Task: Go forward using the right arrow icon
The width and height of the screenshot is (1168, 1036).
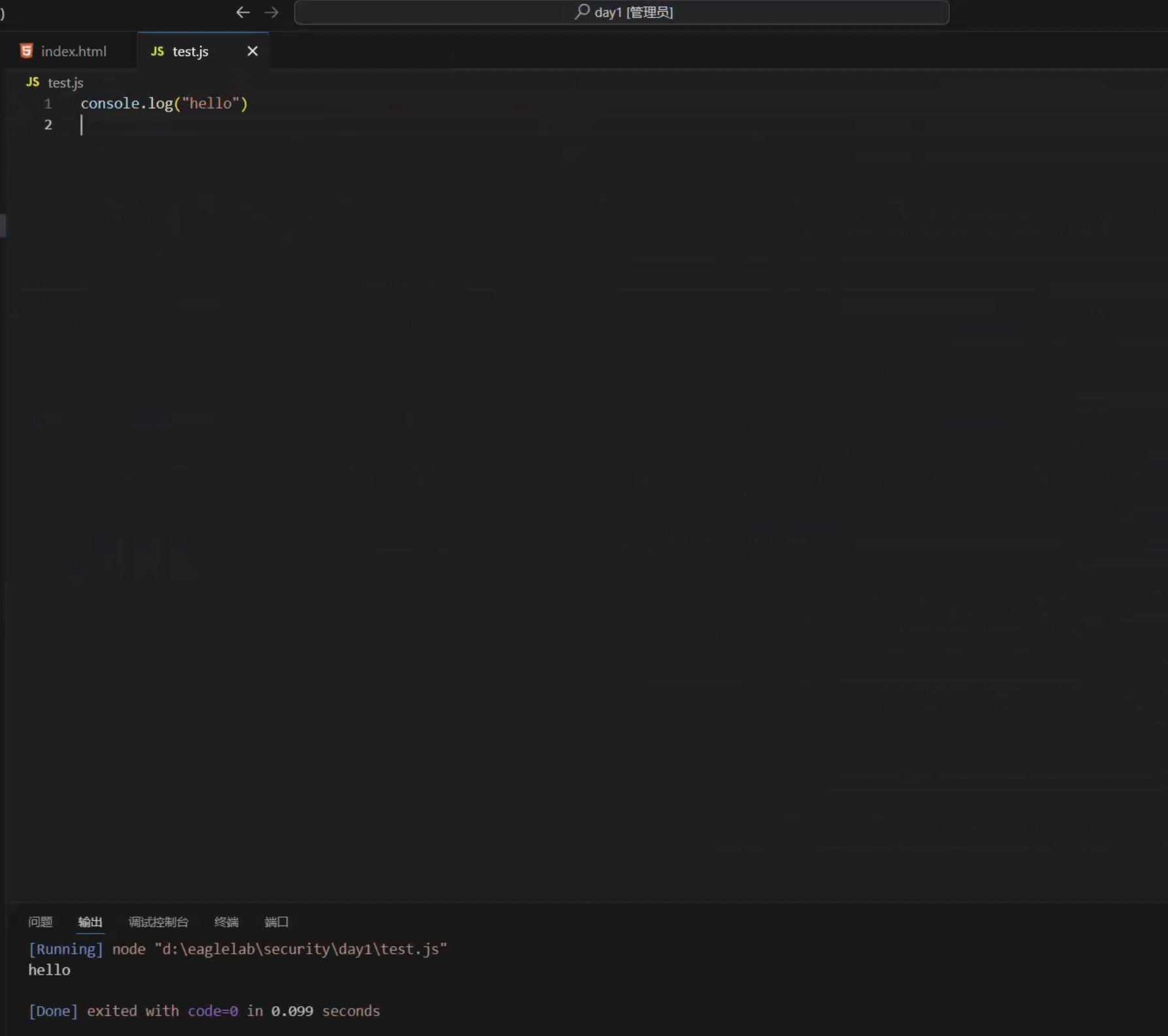Action: (x=271, y=12)
